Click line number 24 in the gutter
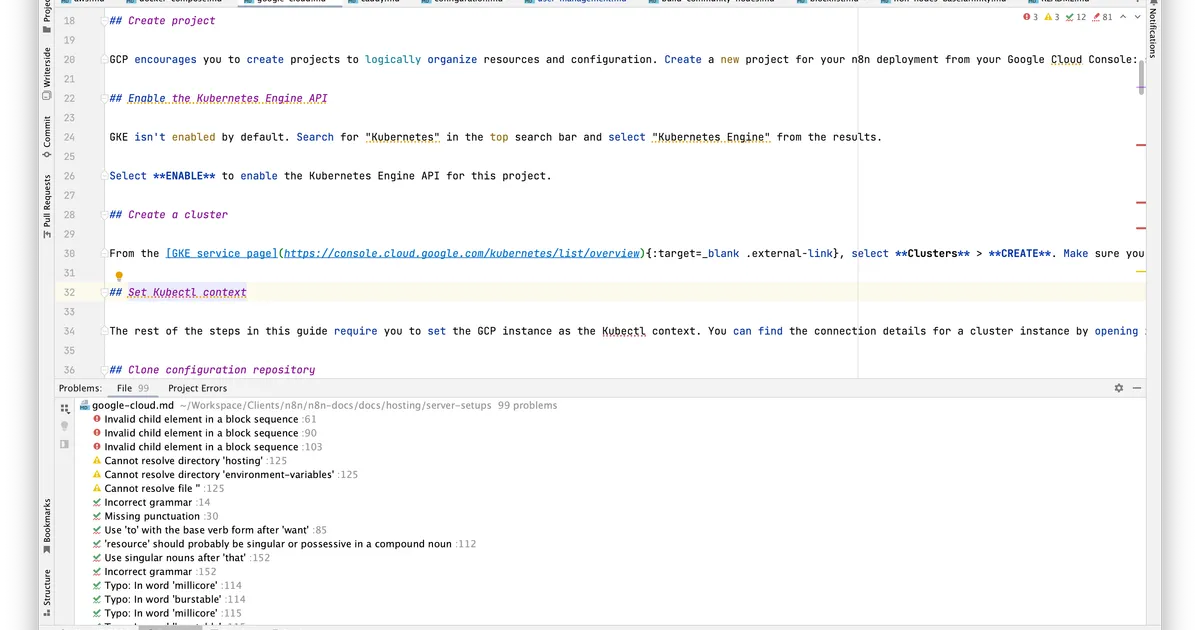The height and width of the screenshot is (630, 1200). coord(69,137)
